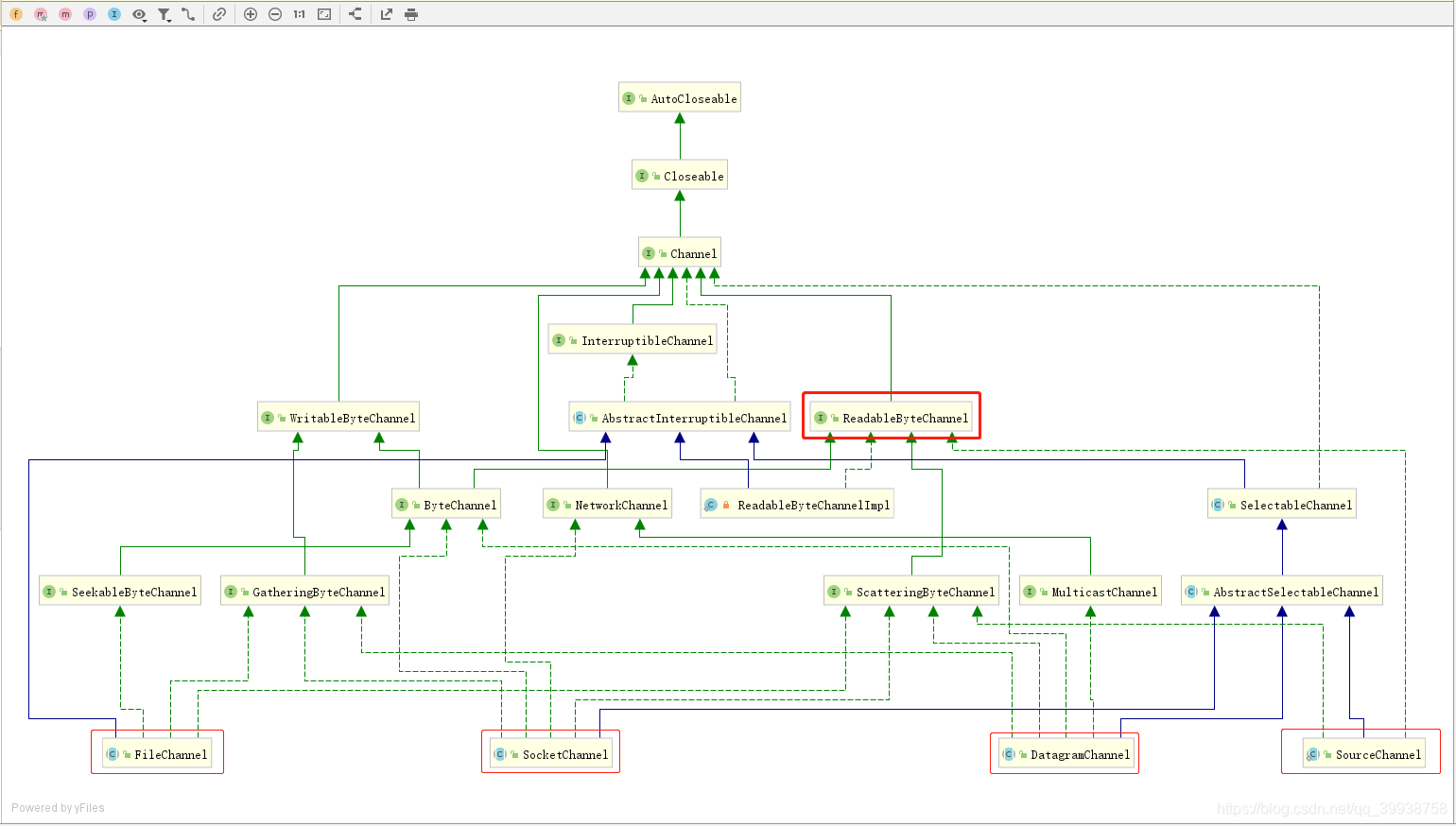Select the AutoCloseable interface node

pos(680,98)
